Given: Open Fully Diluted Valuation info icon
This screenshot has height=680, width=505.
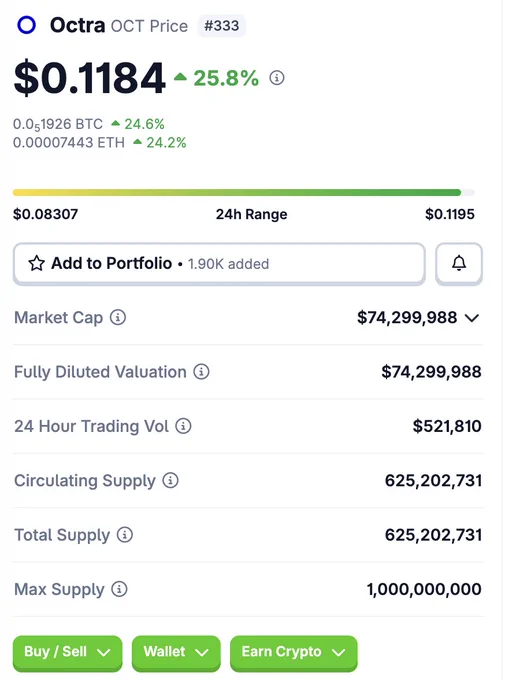Looking at the screenshot, I should pos(201,372).
